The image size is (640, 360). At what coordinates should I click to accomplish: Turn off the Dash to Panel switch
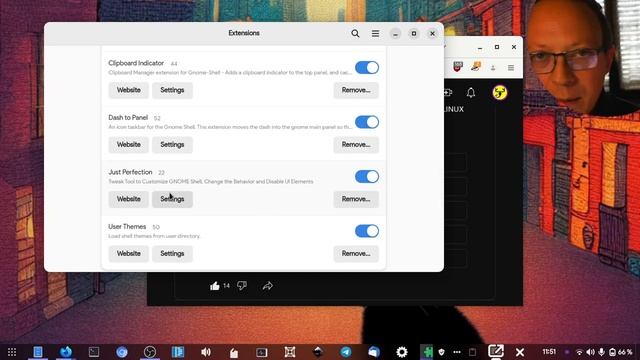pos(367,122)
